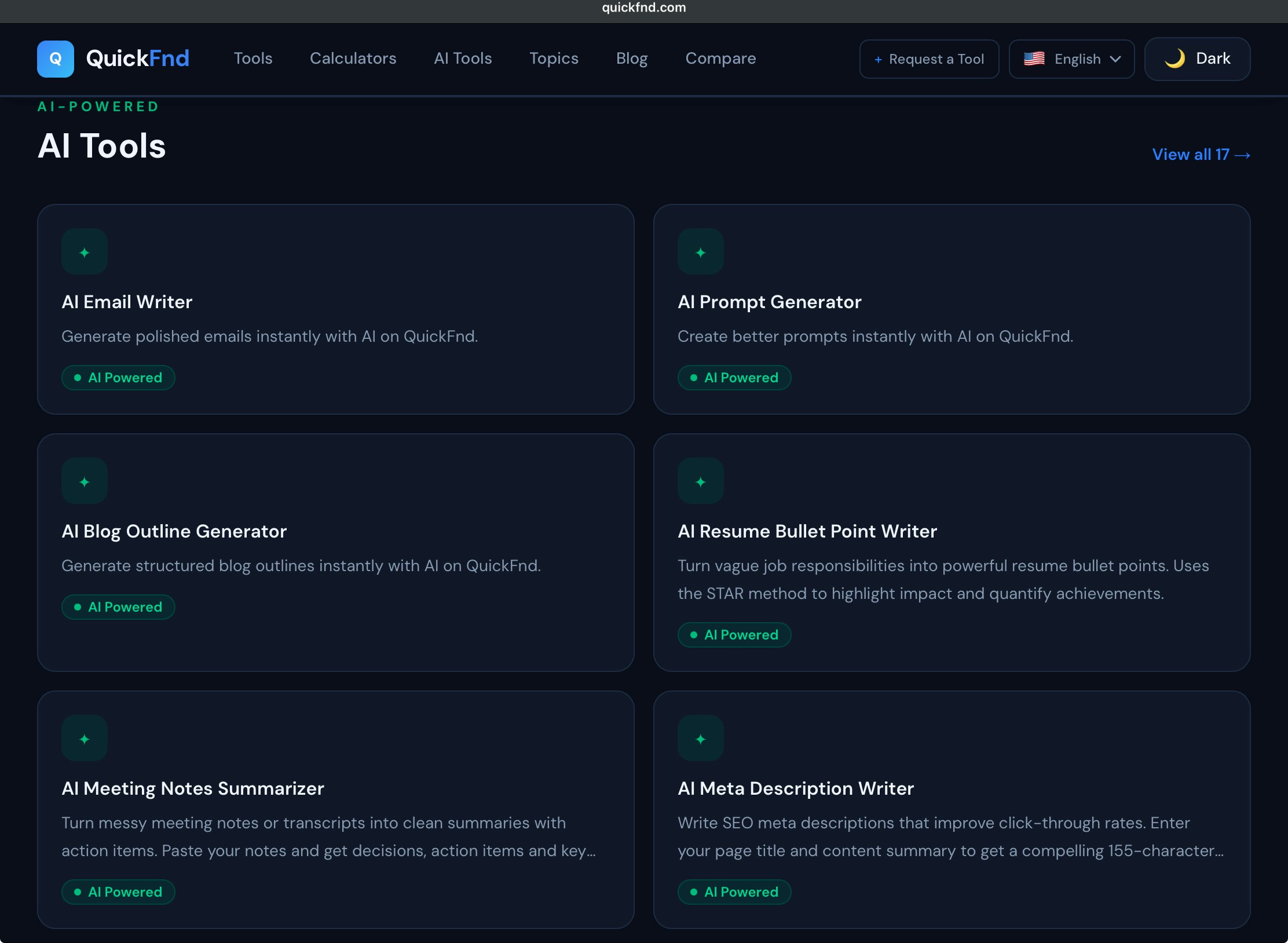Screen dimensions: 1288x943
Task: Click the US flag icon in language selector
Action: pyautogui.click(x=1034, y=59)
